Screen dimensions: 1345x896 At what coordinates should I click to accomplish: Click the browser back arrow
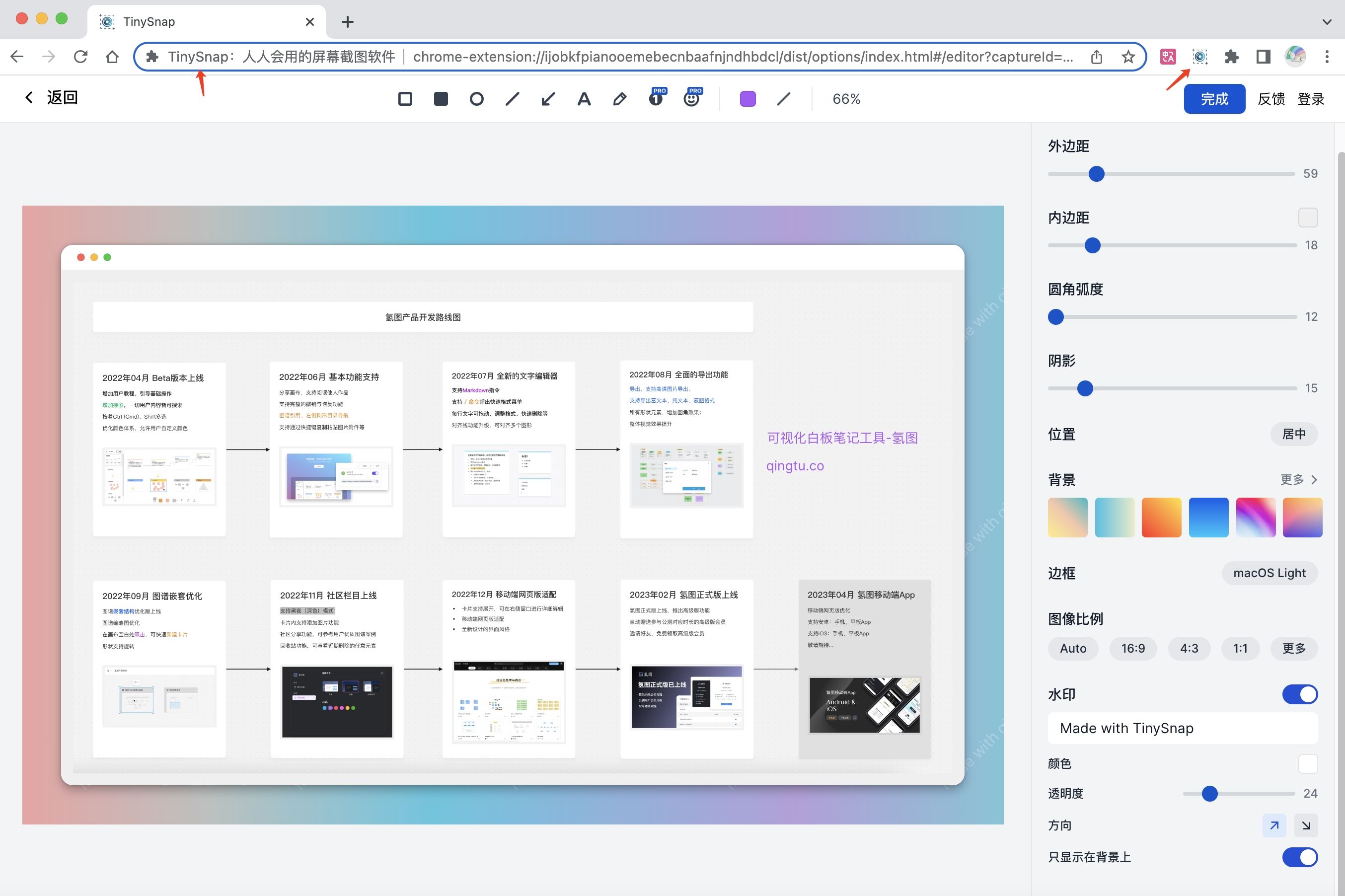(17, 57)
